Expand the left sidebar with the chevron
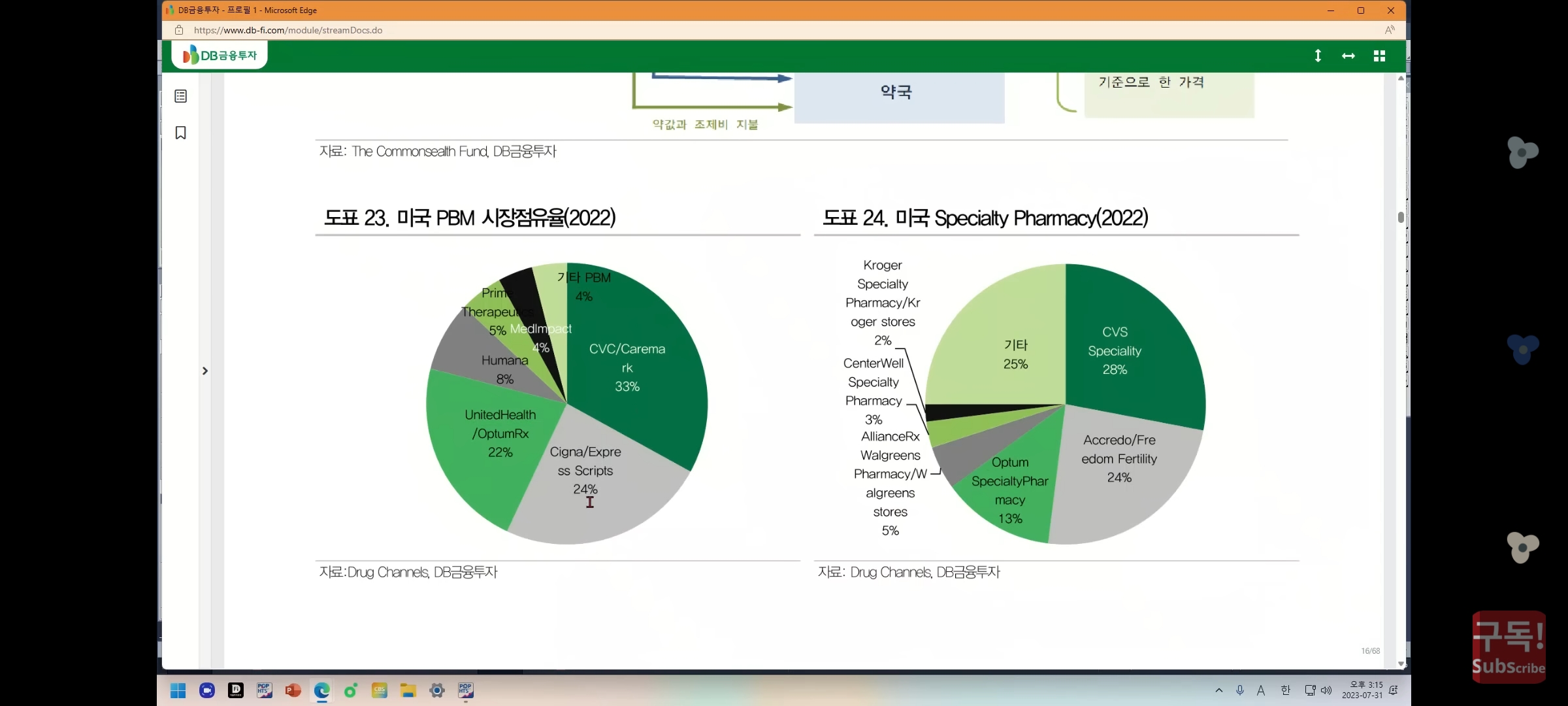The height and width of the screenshot is (706, 1568). coord(205,371)
